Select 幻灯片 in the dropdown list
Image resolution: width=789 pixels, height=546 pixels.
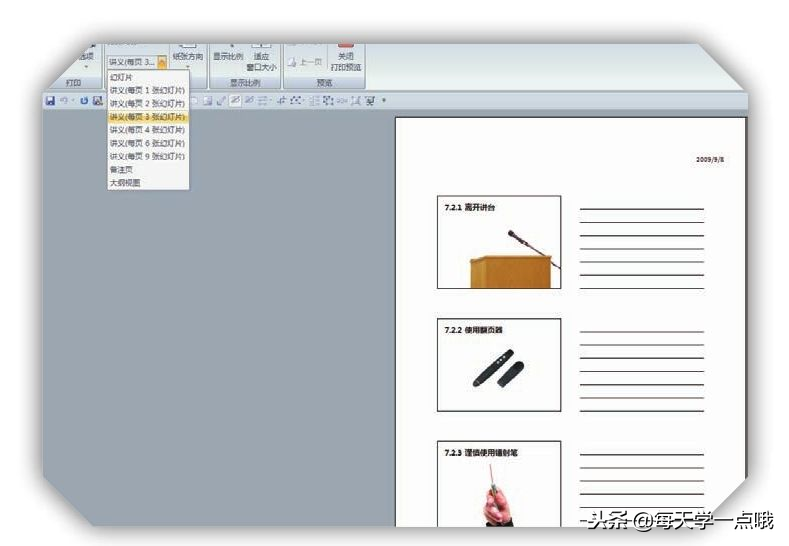pos(148,77)
